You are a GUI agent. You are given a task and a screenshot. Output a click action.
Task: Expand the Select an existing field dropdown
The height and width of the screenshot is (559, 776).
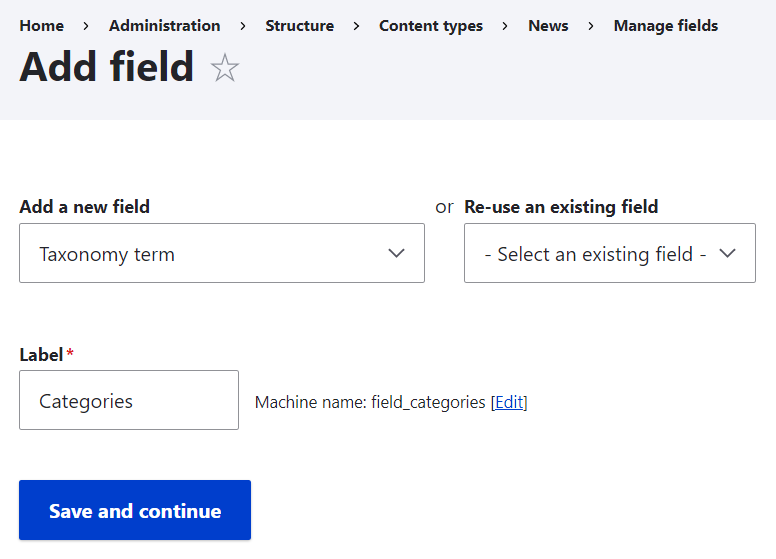pyautogui.click(x=609, y=253)
